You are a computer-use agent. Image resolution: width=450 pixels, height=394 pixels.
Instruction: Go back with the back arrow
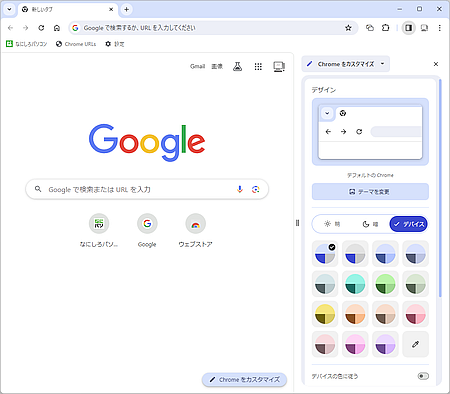pos(10,28)
